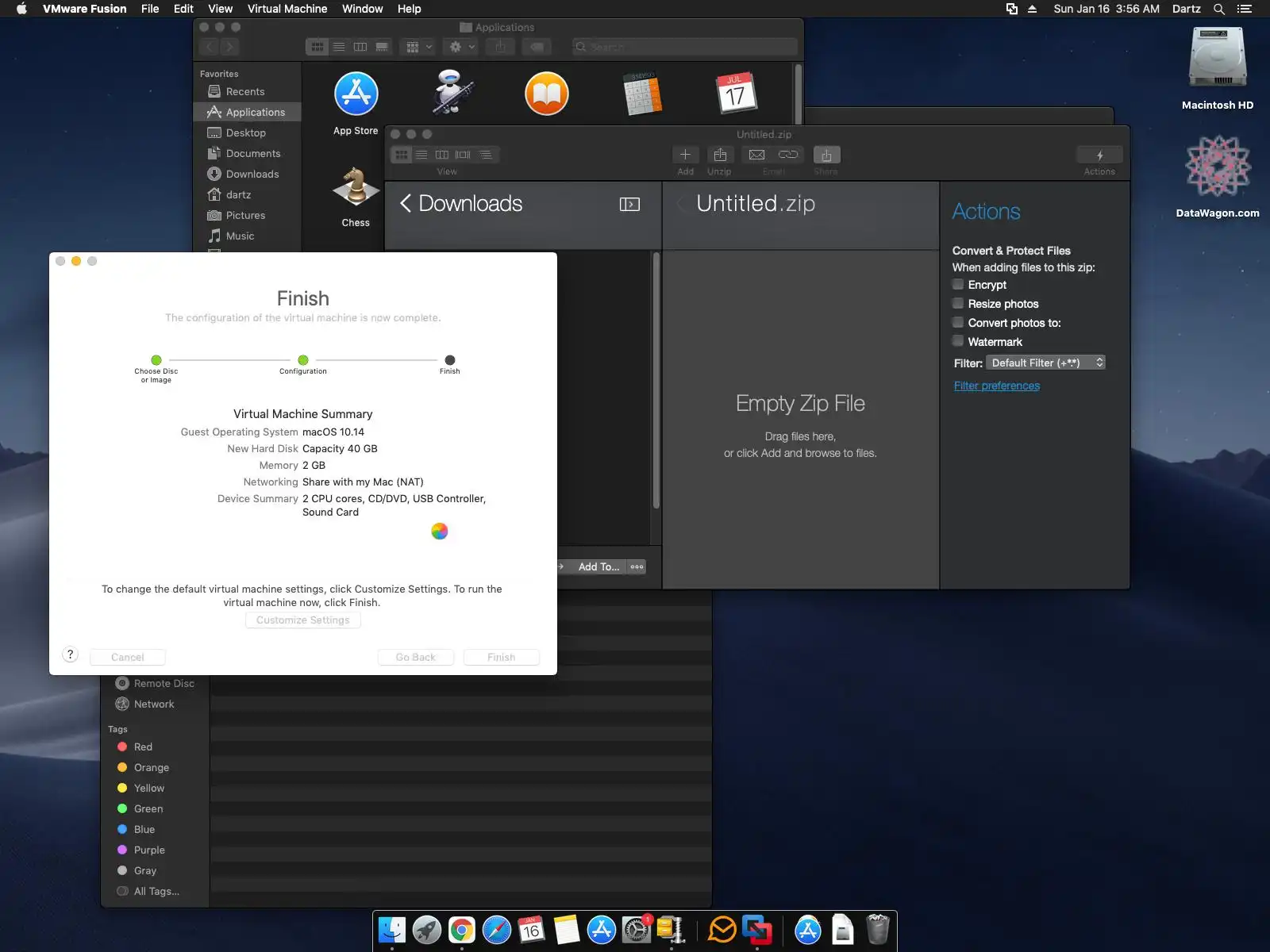This screenshot has height=952, width=1270.
Task: Open Books icon in Applications window
Action: 547,94
